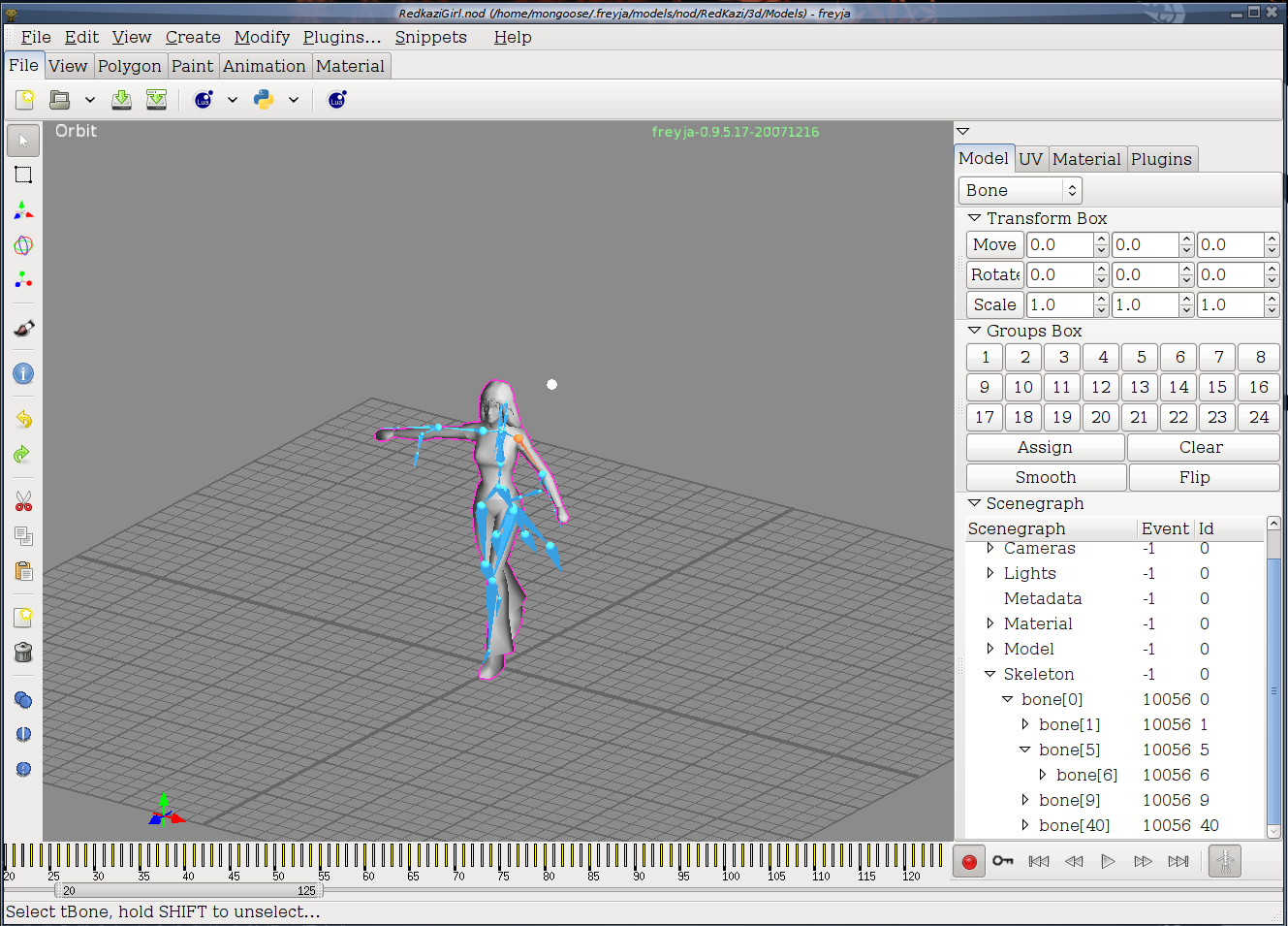This screenshot has height=926, width=1288.
Task: Click the Play button in the animation controls
Action: tap(1108, 861)
